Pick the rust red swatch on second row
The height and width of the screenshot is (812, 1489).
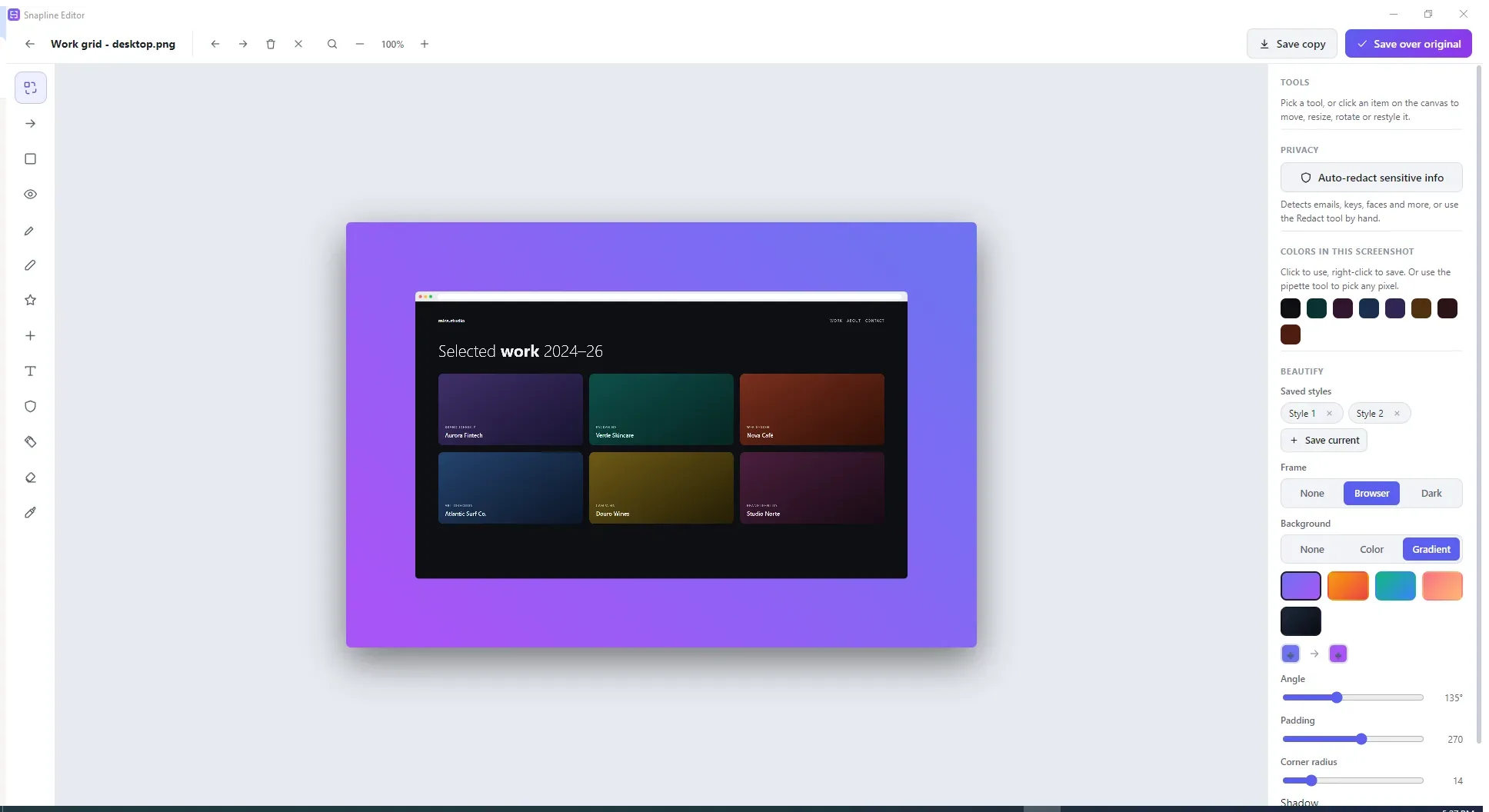(1291, 334)
